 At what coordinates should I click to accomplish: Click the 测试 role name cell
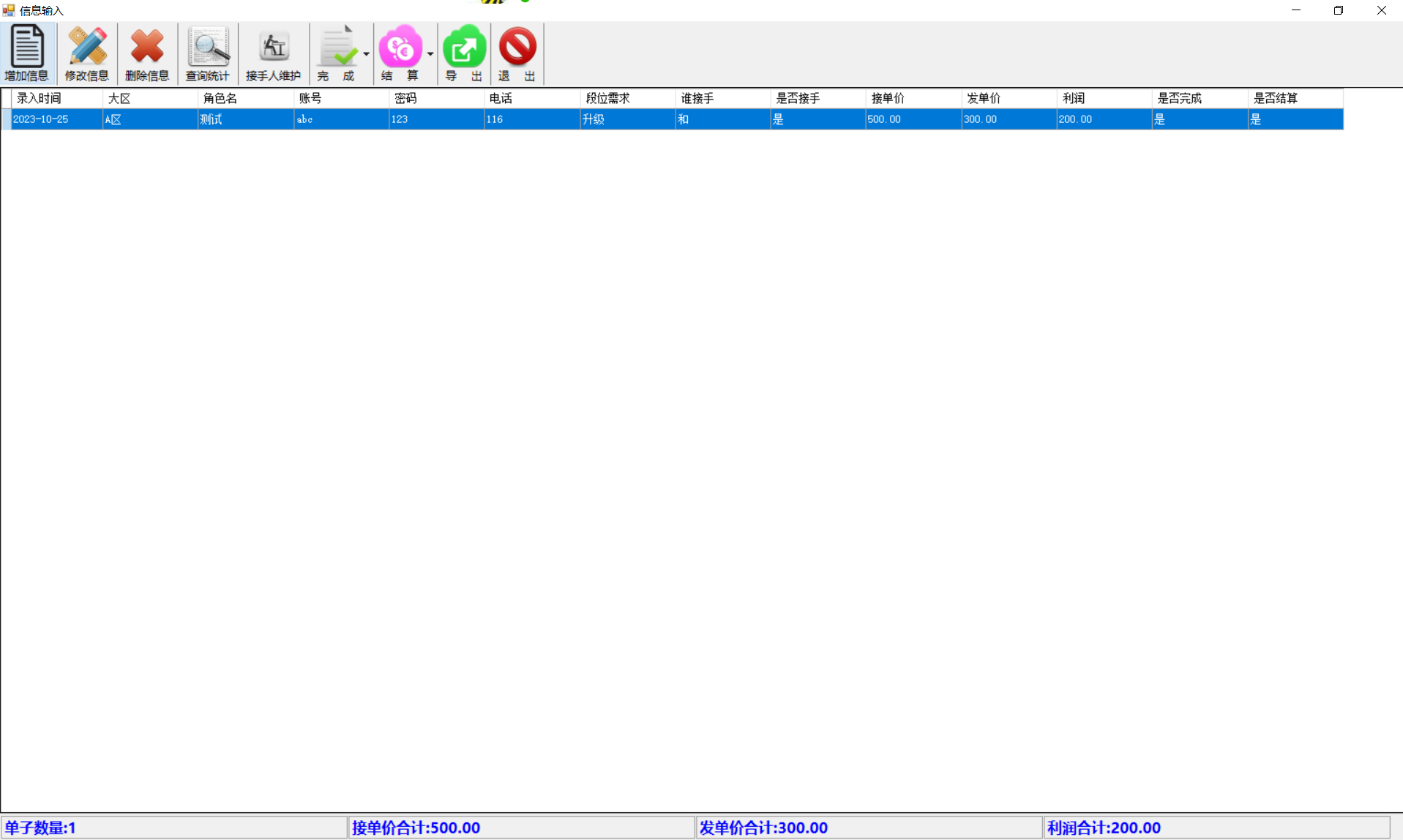click(246, 119)
